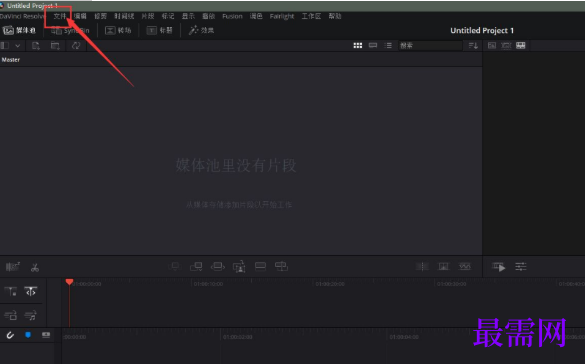Show the 转场 (Transitions) panel
Screen dimensions: 585x364
pyautogui.click(x=118, y=30)
